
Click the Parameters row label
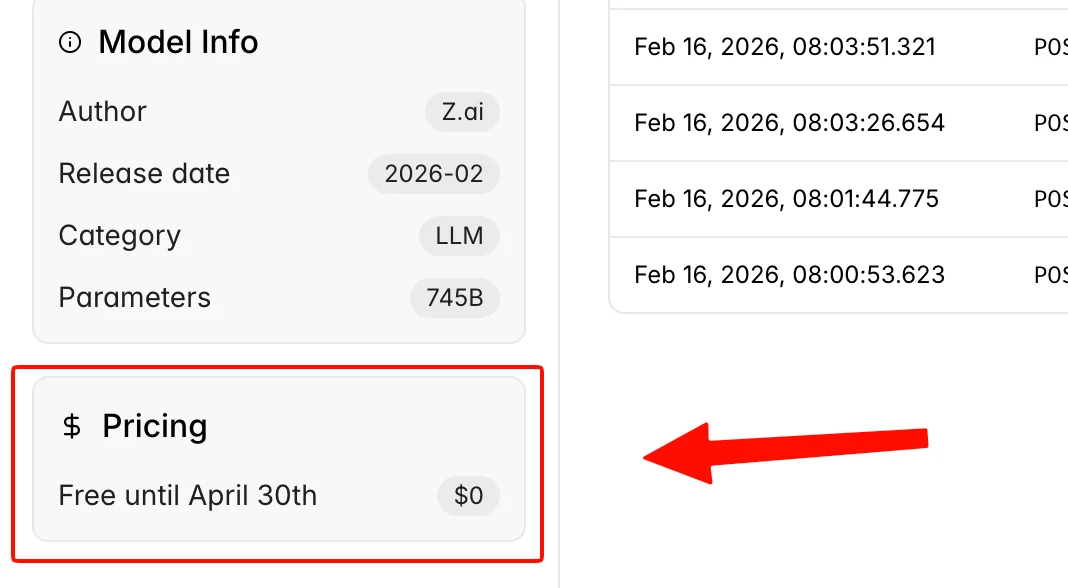point(134,297)
